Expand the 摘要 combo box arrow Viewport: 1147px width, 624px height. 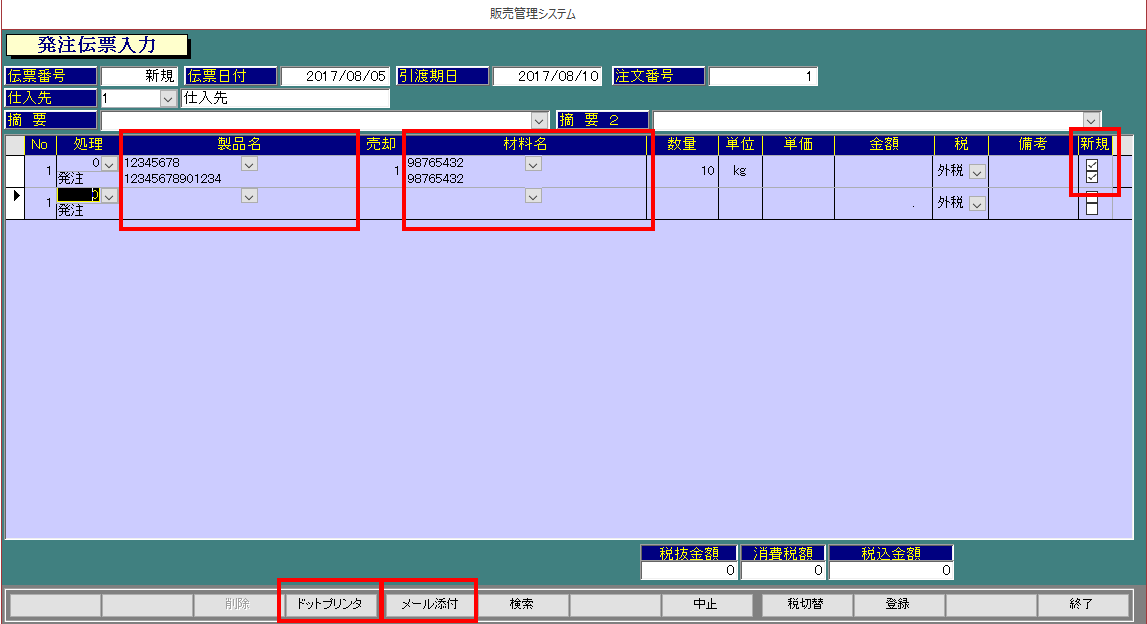[x=539, y=121]
